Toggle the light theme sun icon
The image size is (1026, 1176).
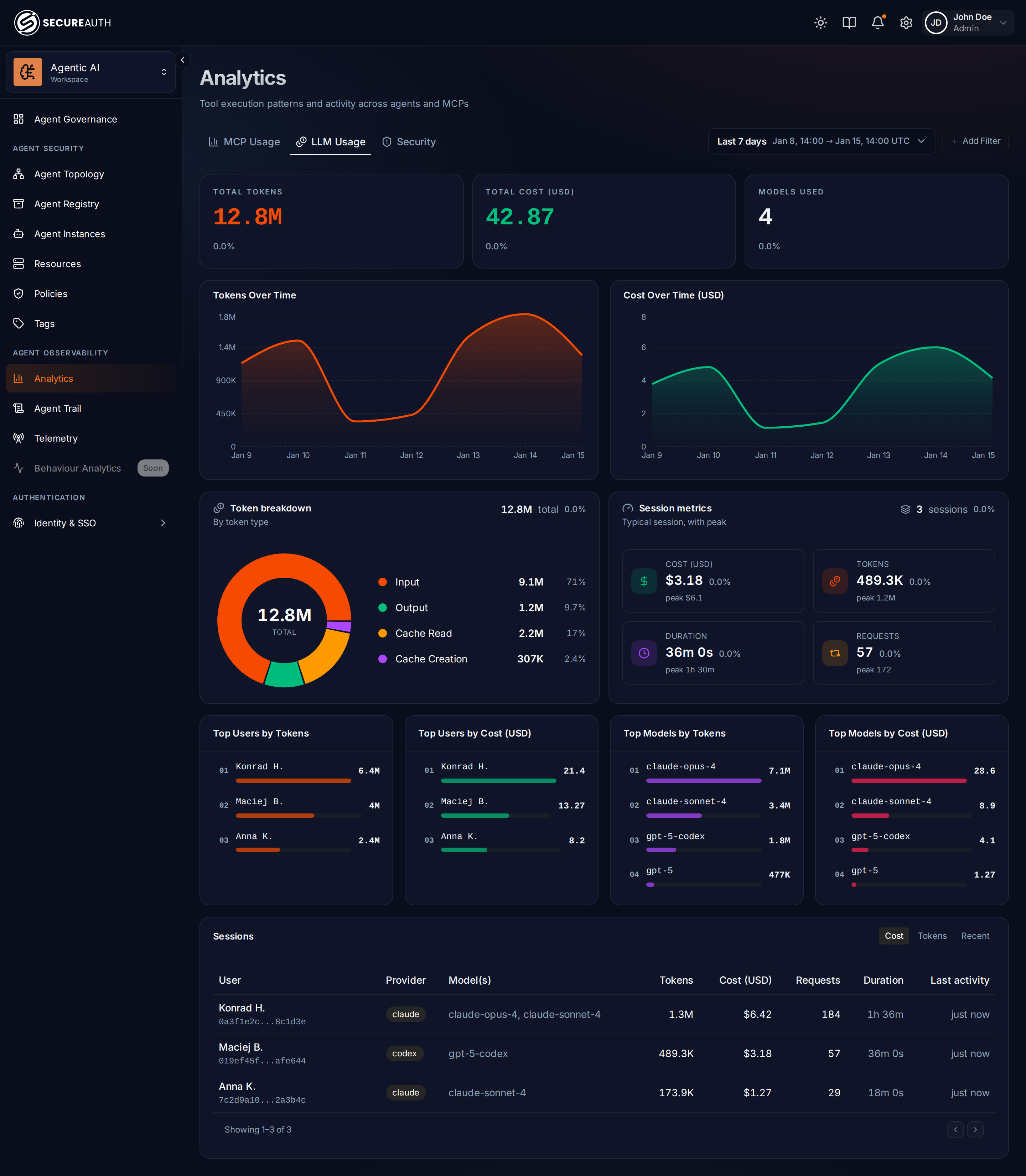[820, 23]
